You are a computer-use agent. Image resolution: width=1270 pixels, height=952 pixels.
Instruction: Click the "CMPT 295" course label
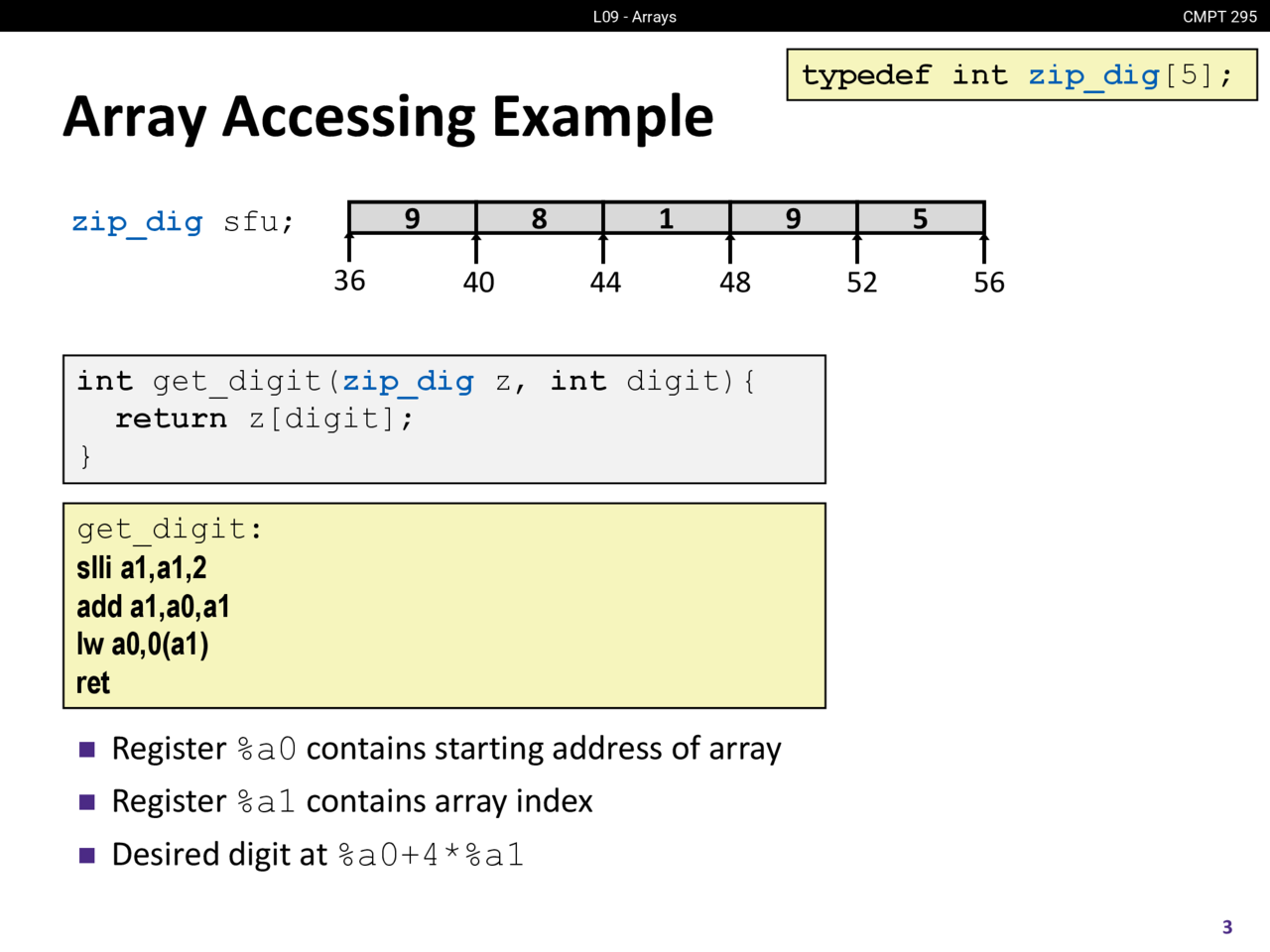point(1219,17)
